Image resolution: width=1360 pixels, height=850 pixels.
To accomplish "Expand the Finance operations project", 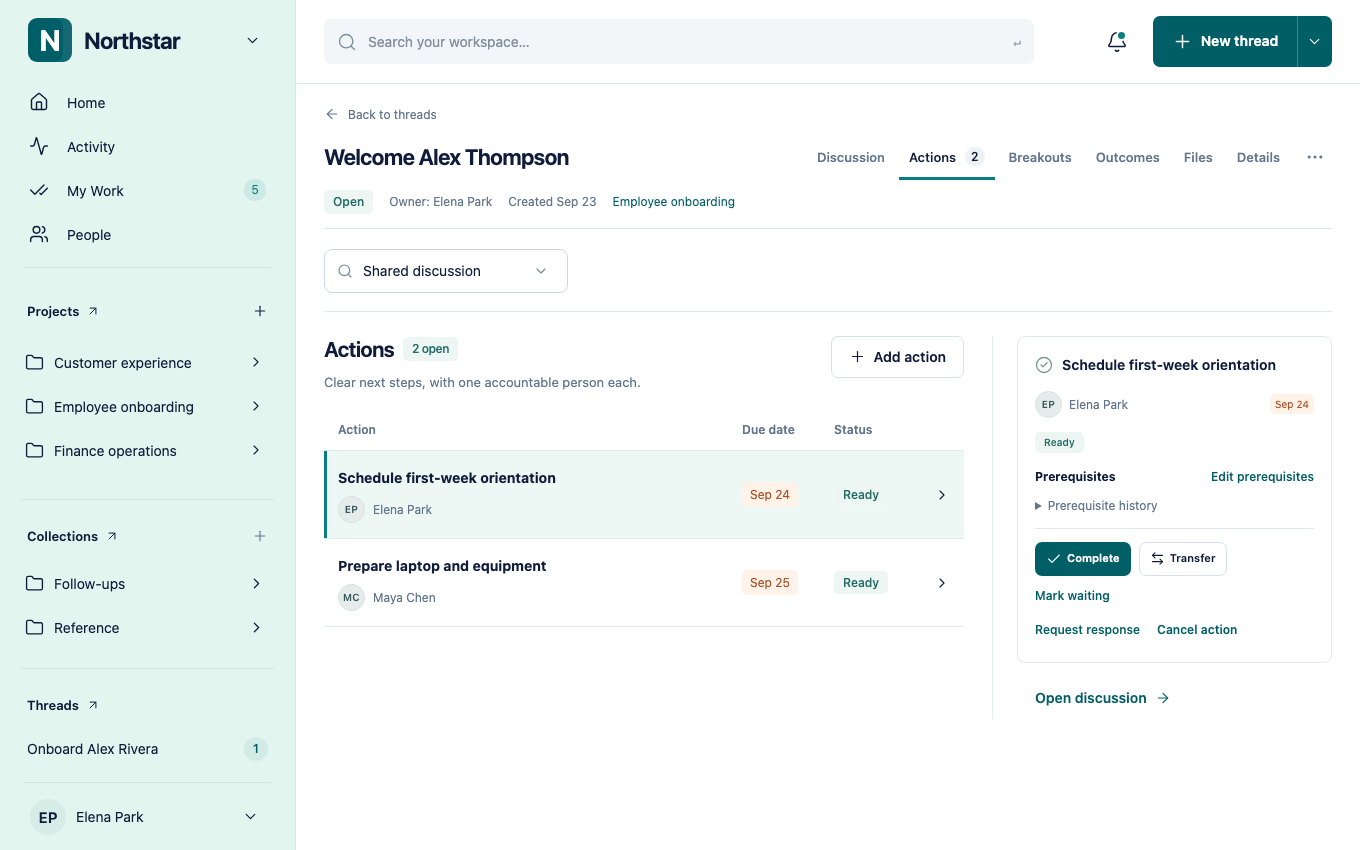I will (256, 451).
